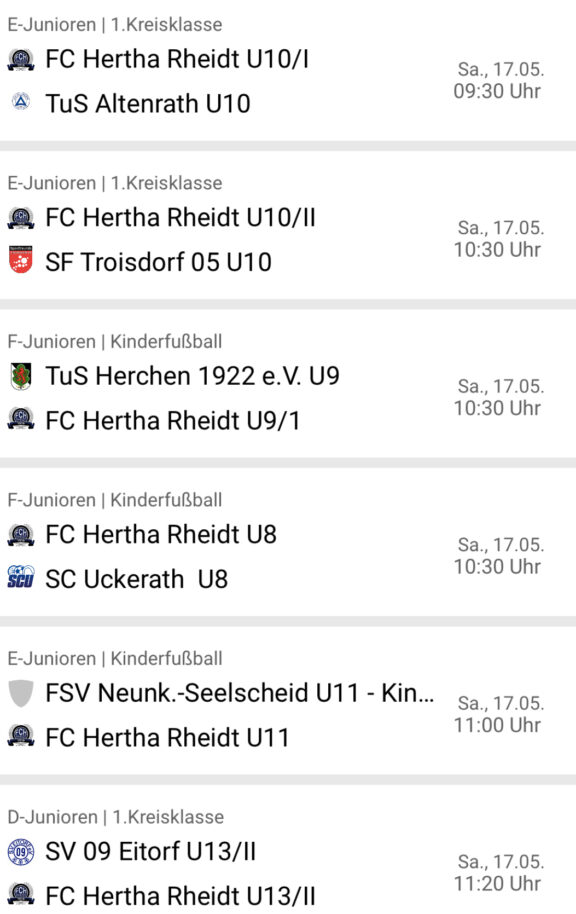Open team SC Uckerath U8

click(136, 579)
